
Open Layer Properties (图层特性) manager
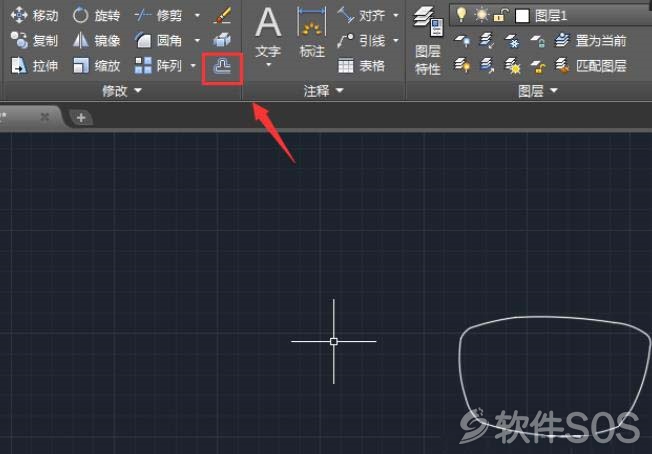(x=428, y=41)
